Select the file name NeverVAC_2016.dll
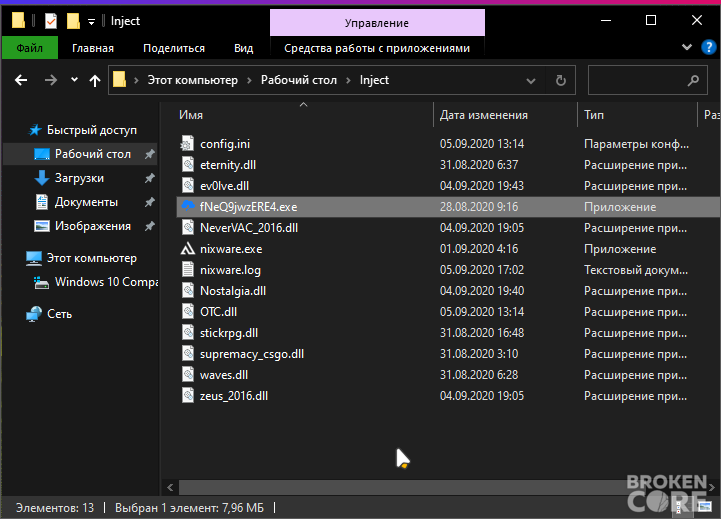Screen dimensions: 721x519 pos(249,228)
